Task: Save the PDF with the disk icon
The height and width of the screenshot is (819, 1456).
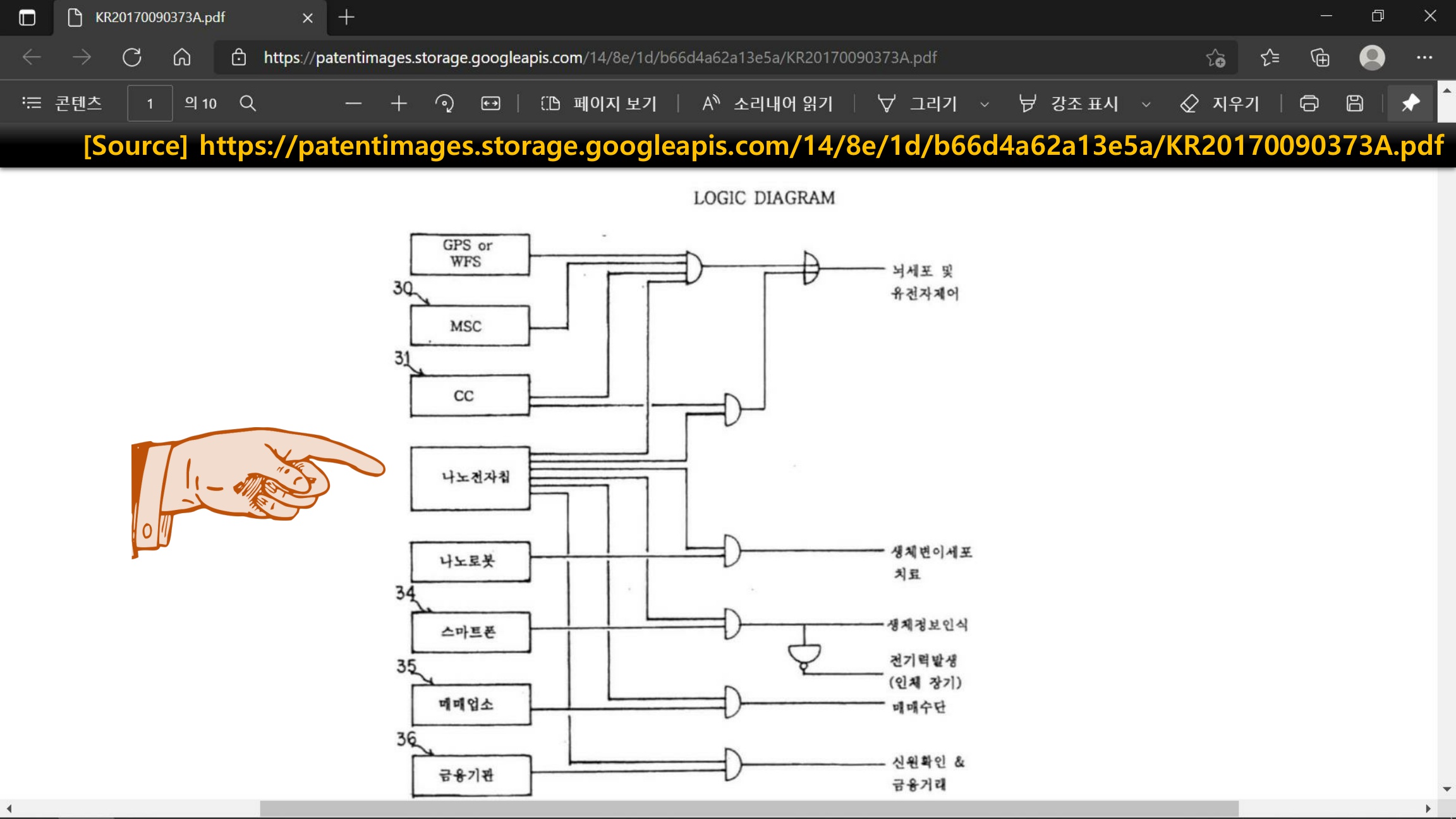Action: 1354,103
